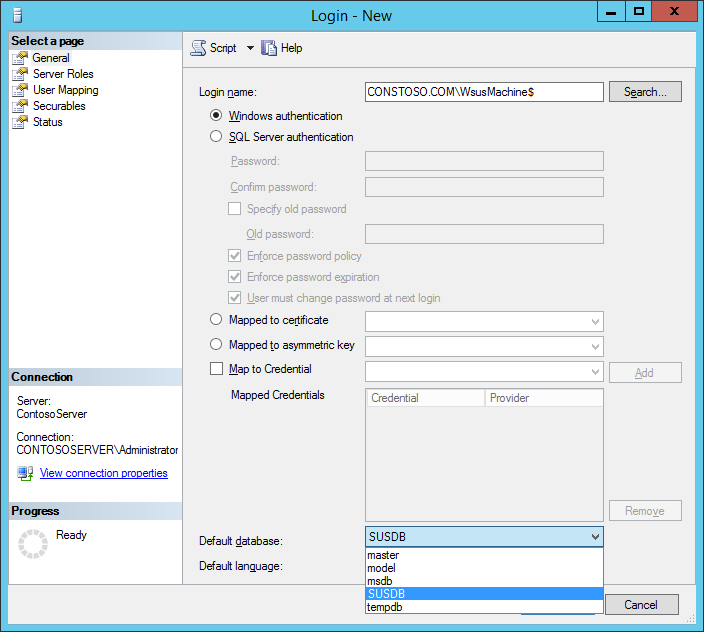Choose model from database list
The image size is (704, 632).
[484, 568]
